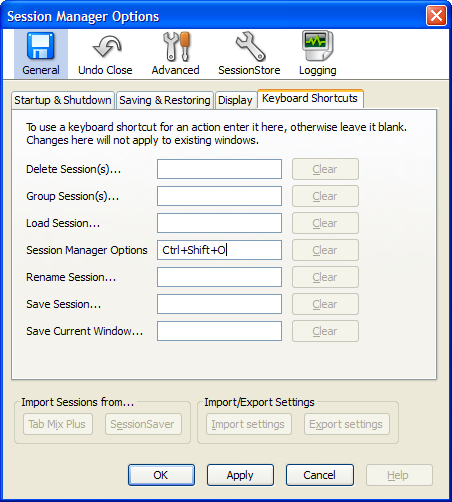Open the Undo Close arrow pane
452x502 pixels.
tap(105, 54)
